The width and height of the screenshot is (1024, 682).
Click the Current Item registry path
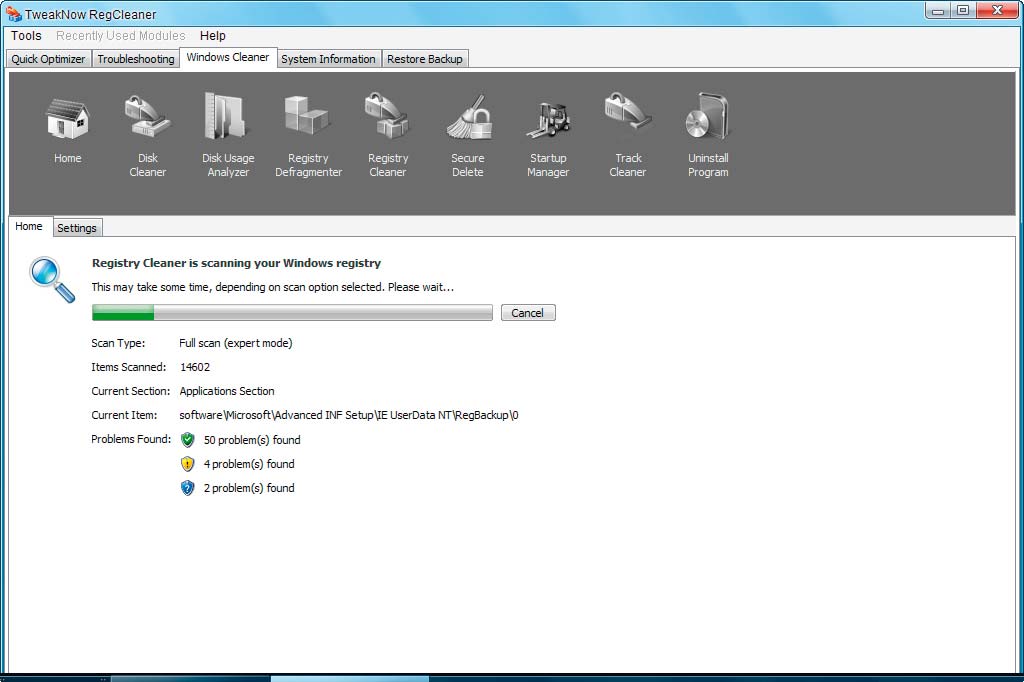click(349, 415)
